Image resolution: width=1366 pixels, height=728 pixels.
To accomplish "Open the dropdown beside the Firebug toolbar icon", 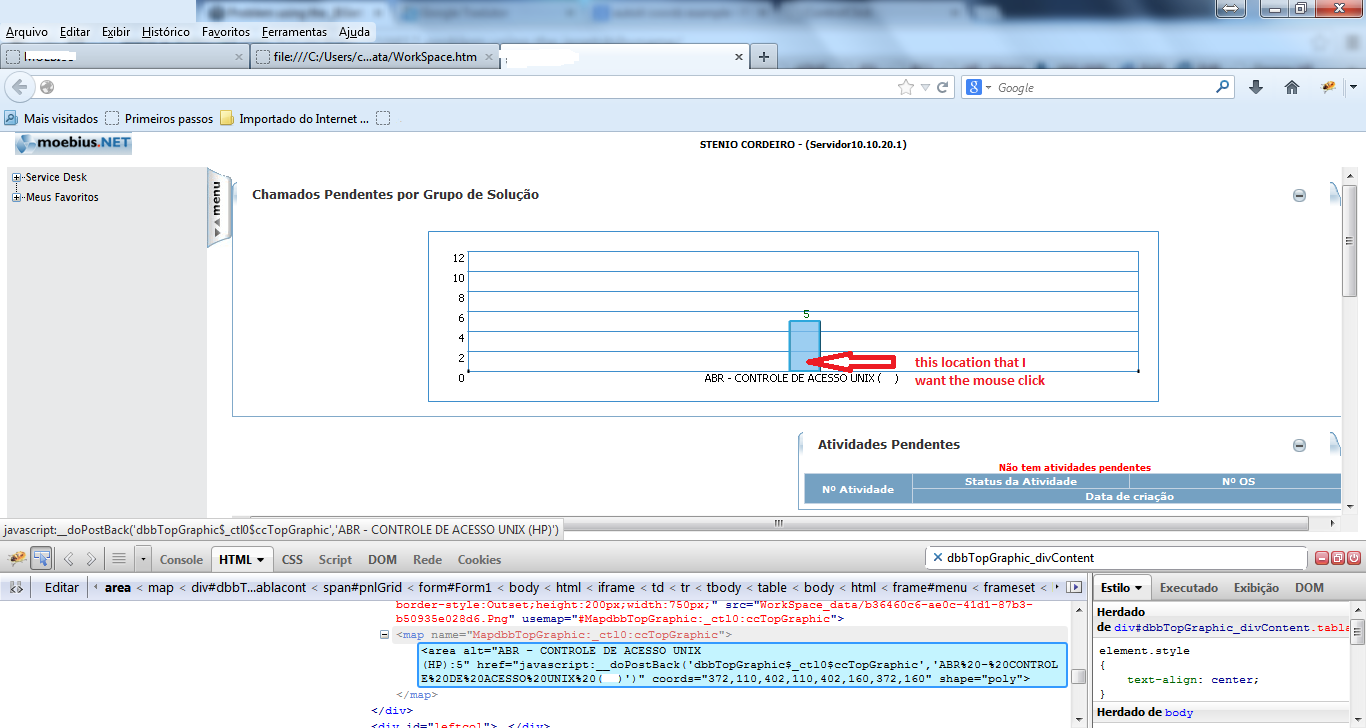I will click(x=1352, y=88).
